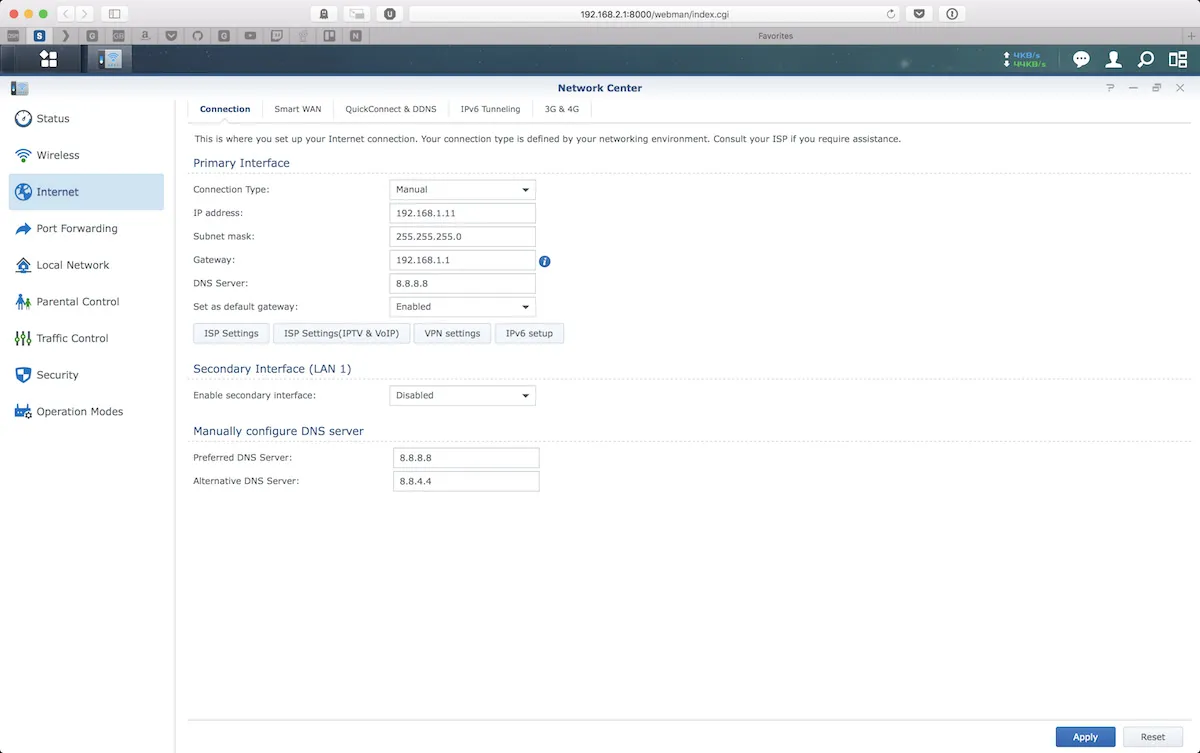Open the widgets panel icon
1200x753 pixels.
click(x=1178, y=59)
